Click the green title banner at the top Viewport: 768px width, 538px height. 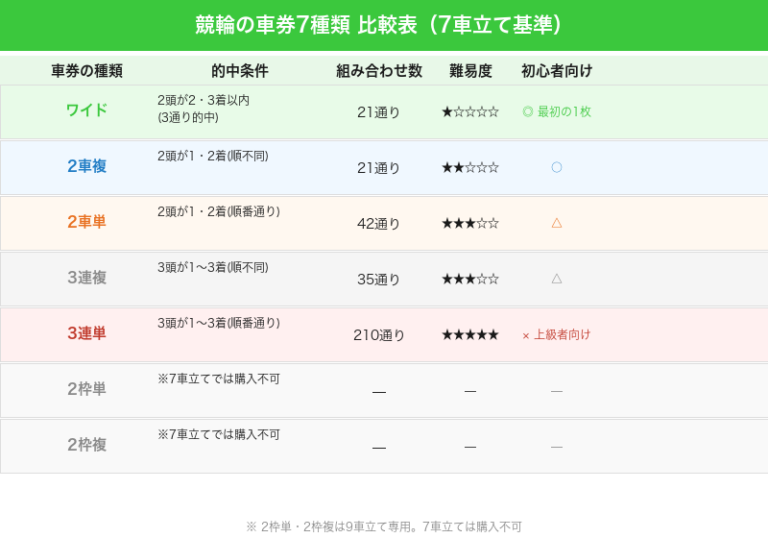pos(384,25)
